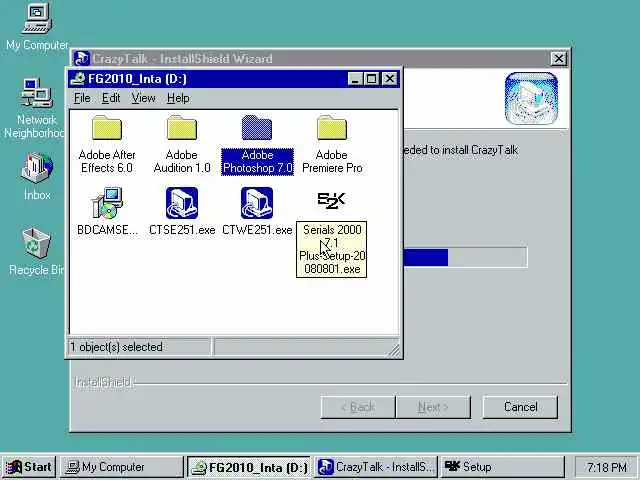
Task: Open the View menu
Action: click(143, 98)
